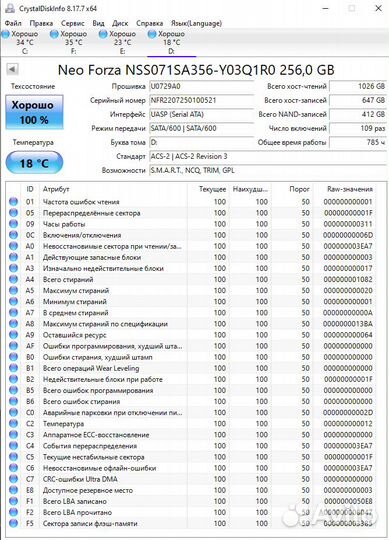Click the Прошивка field U0729A0
Viewport: 389px width, 540px height.
coord(201,86)
